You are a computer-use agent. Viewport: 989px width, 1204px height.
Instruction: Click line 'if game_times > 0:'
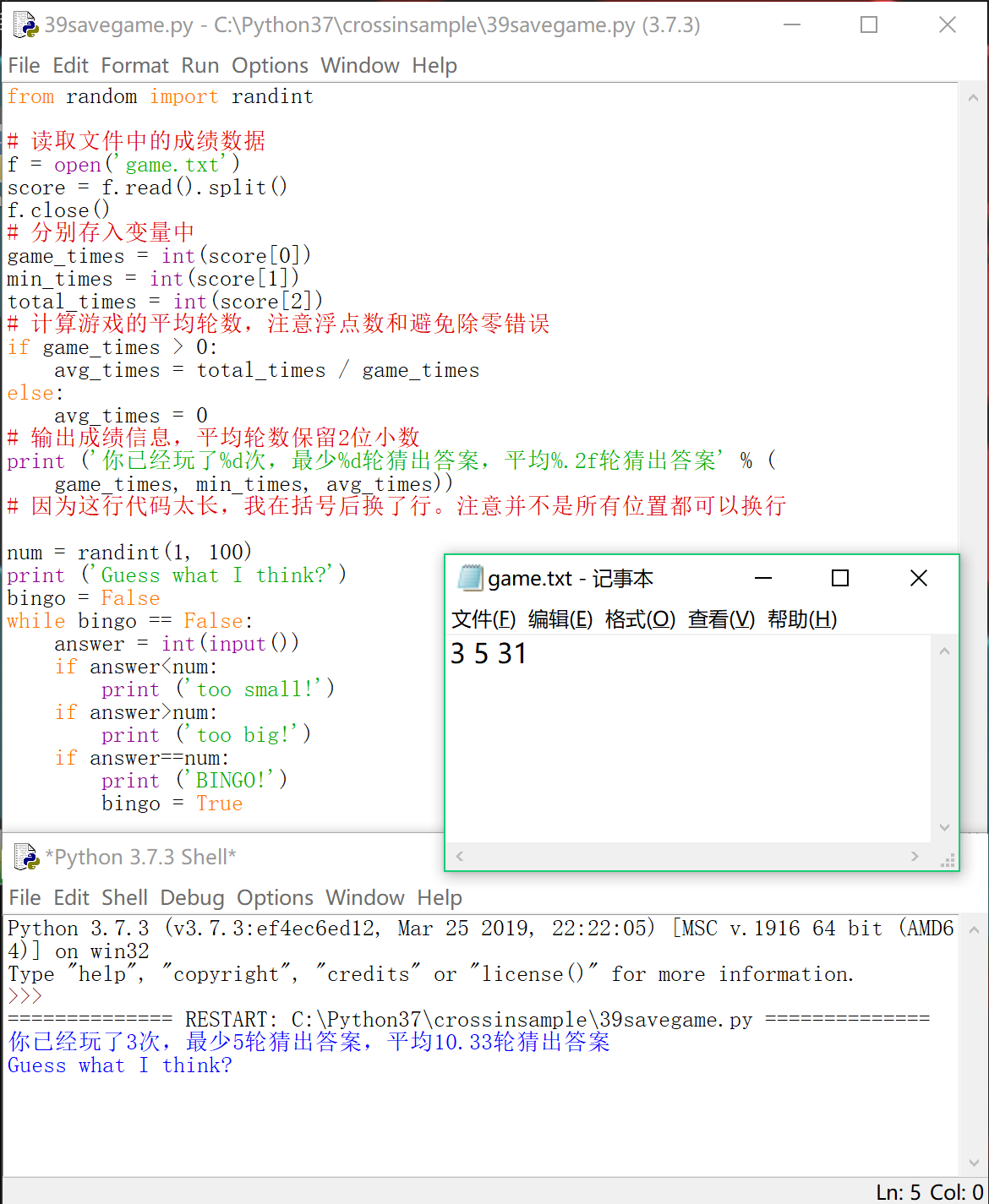coord(112,347)
